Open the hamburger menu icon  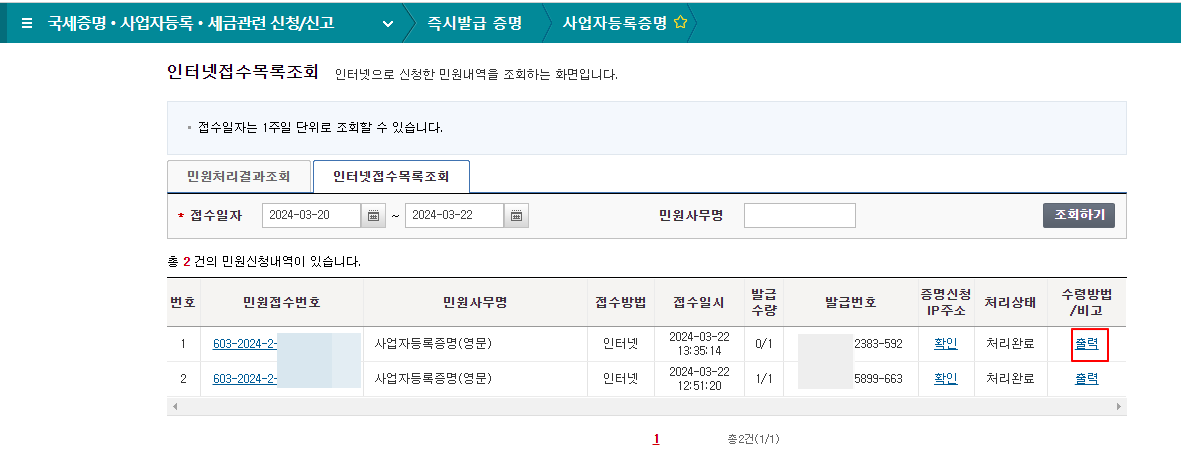[x=27, y=23]
